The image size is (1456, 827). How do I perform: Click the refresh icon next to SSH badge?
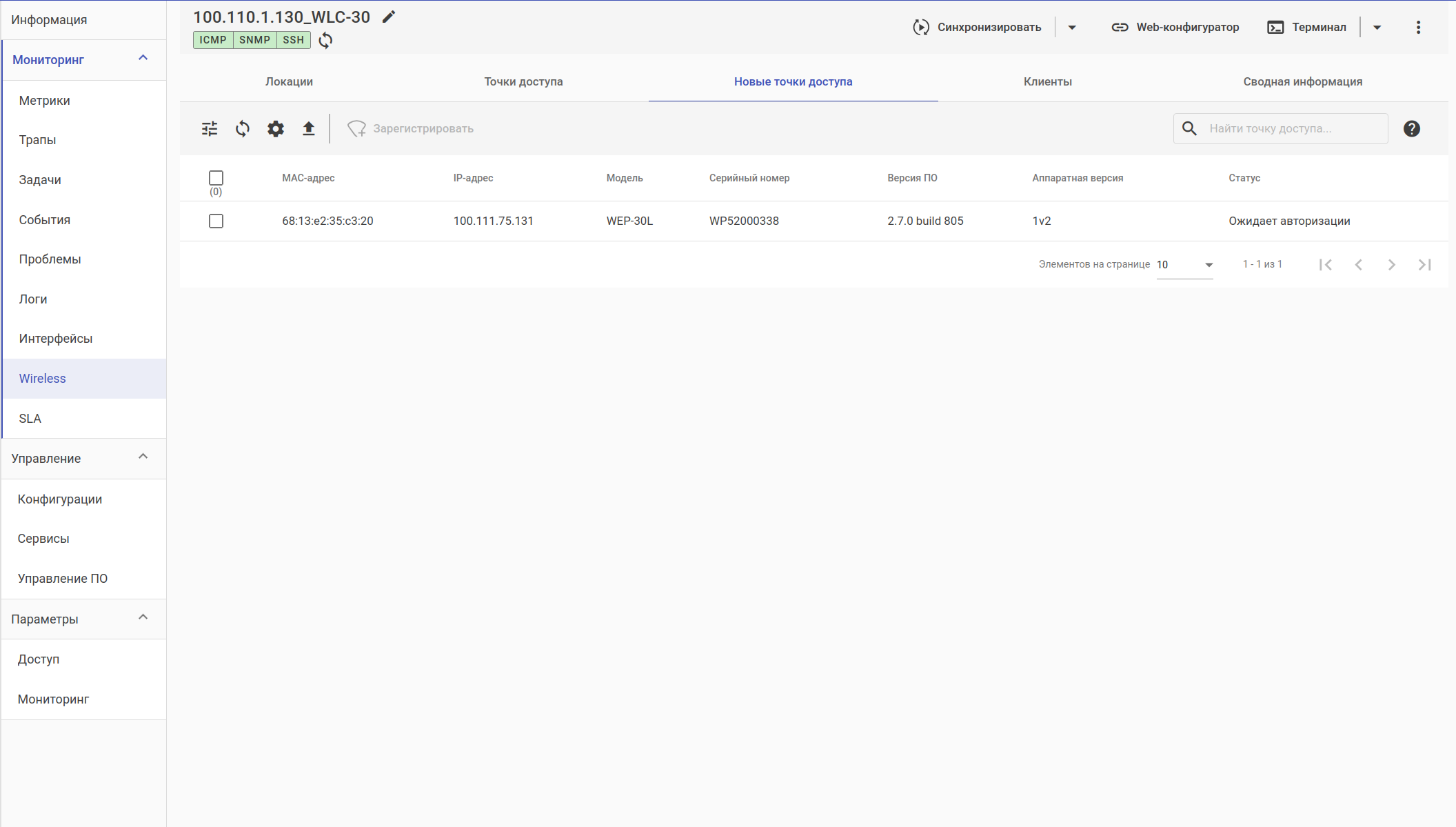coord(325,40)
